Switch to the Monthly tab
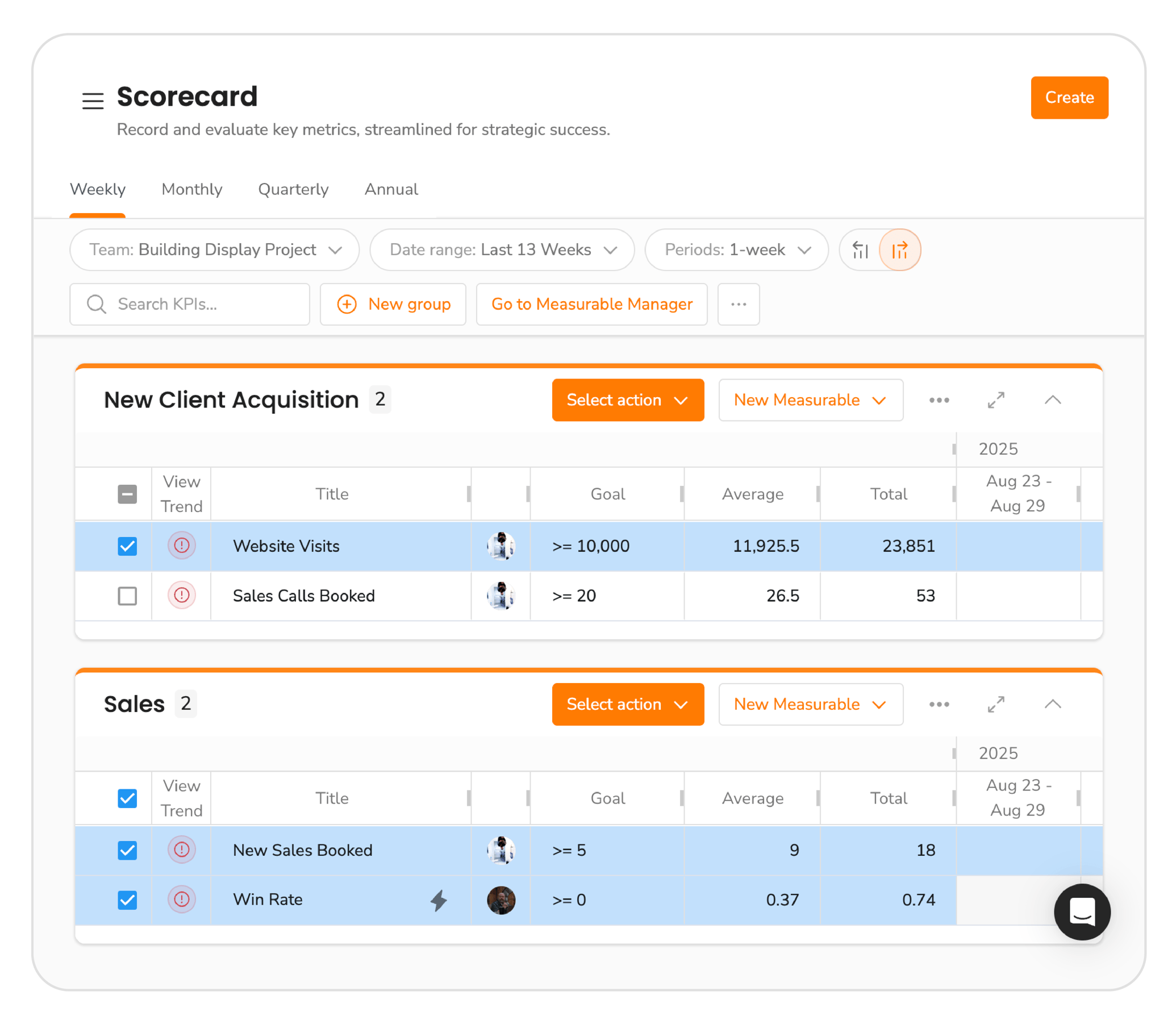The width and height of the screenshot is (1176, 1024). [x=191, y=189]
